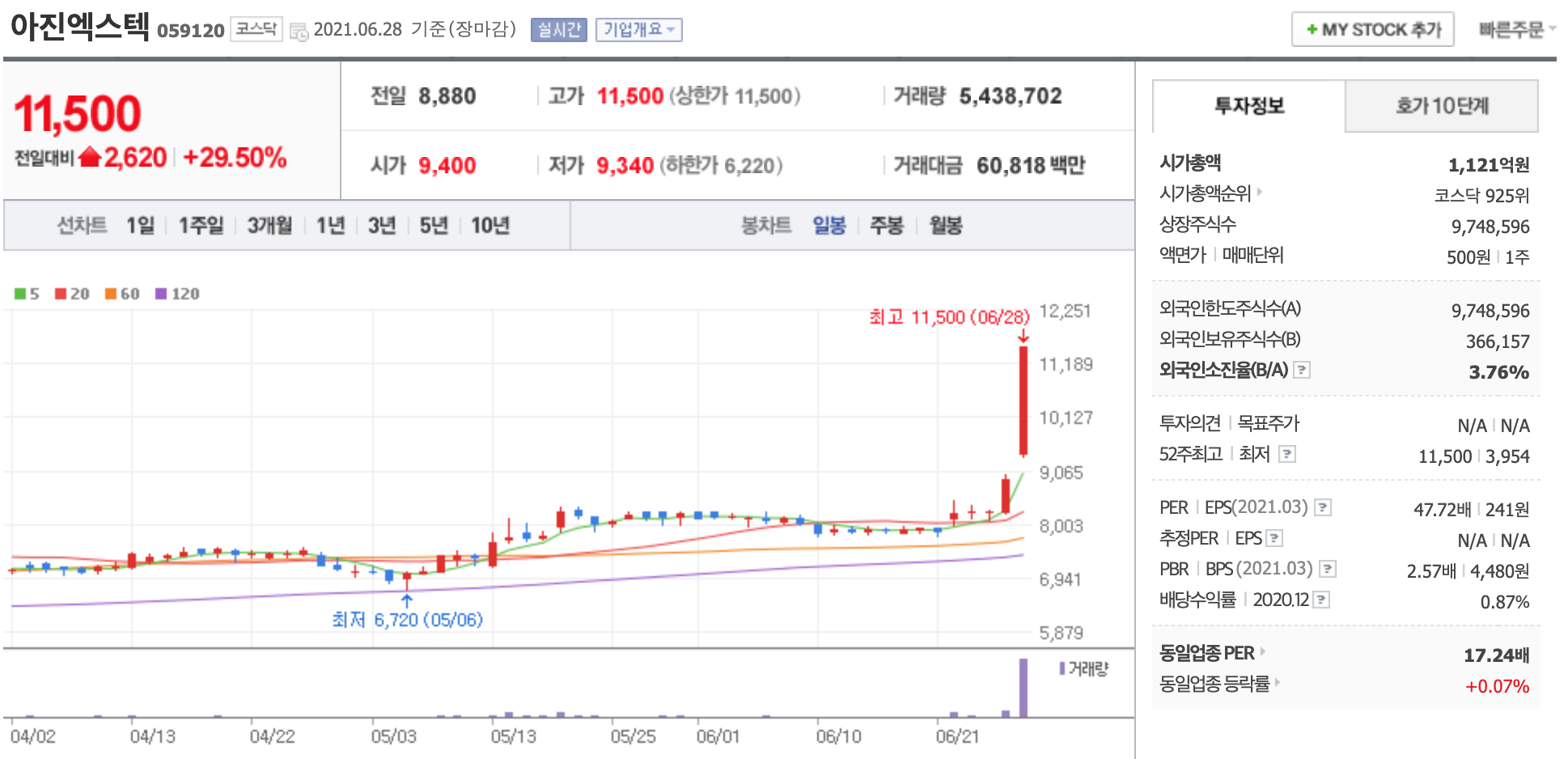Click the 동일업종 등락률 value +0.07%

tap(1497, 686)
